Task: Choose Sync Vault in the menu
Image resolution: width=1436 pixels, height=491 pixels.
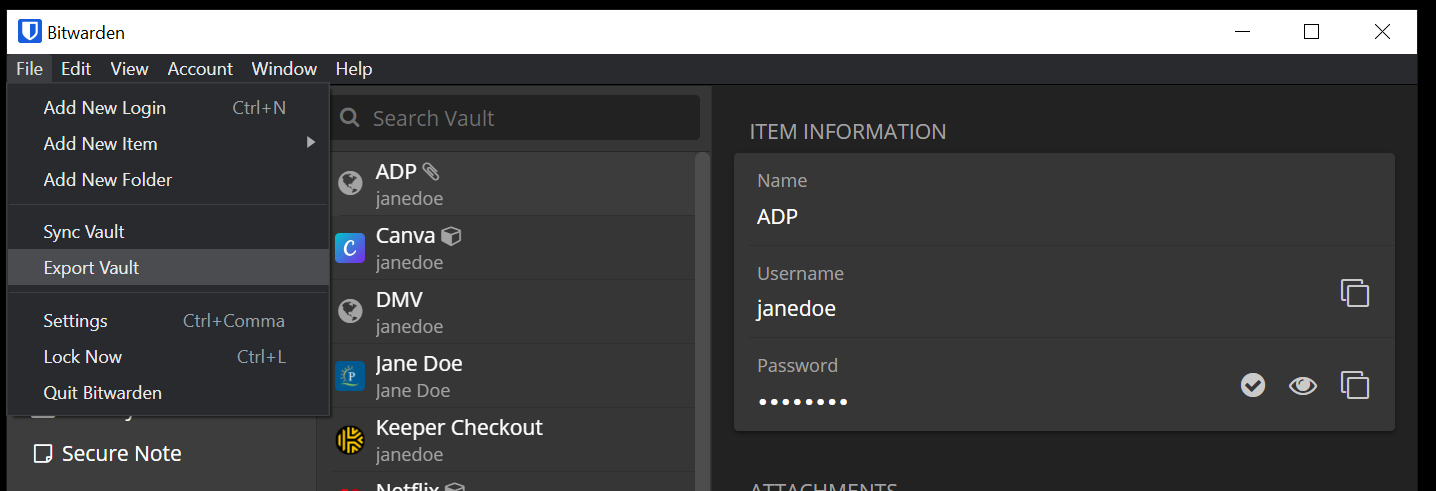Action: 84,232
